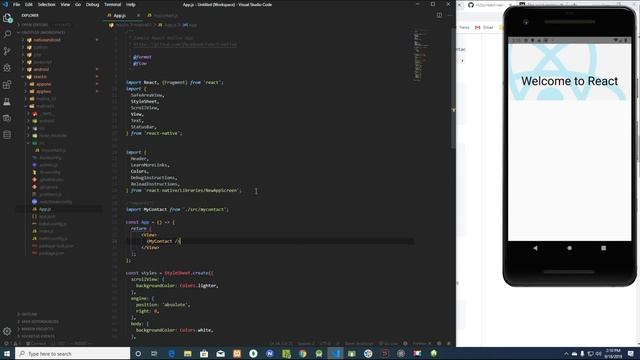
Task: Open the Action Center notifications icon
Action: click(x=631, y=353)
